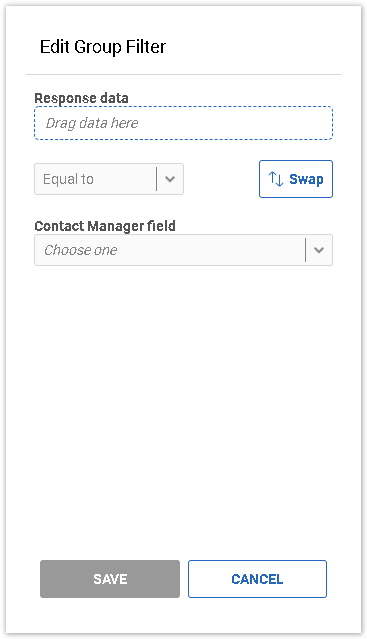Image resolution: width=367 pixels, height=639 pixels.
Task: Click the Swap button
Action: pos(296,179)
